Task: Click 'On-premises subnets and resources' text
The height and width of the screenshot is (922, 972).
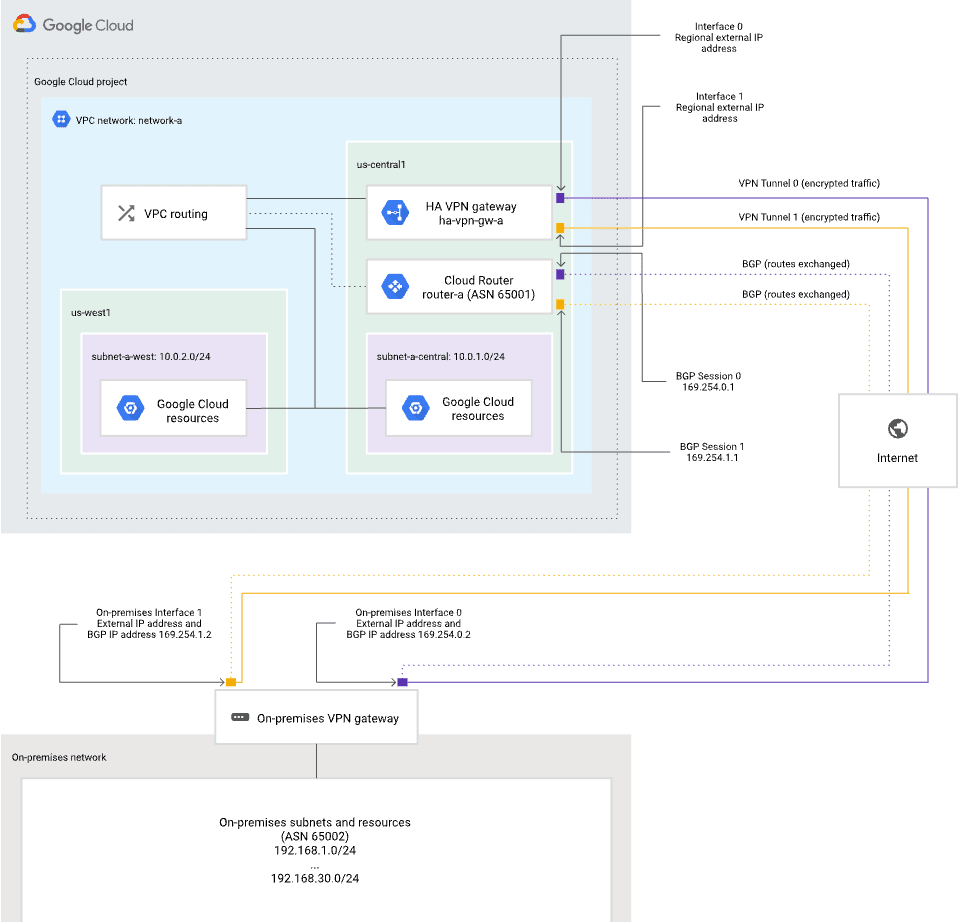Action: [315, 823]
